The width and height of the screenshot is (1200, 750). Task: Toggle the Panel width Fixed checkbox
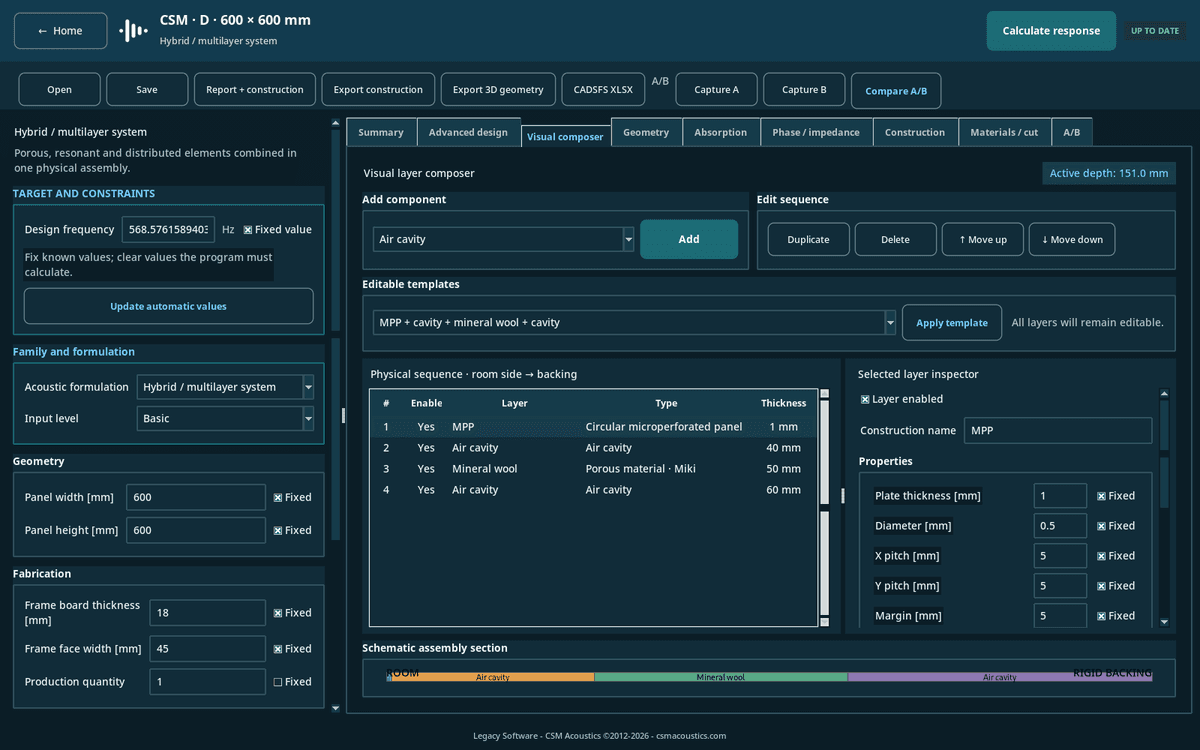[278, 497]
